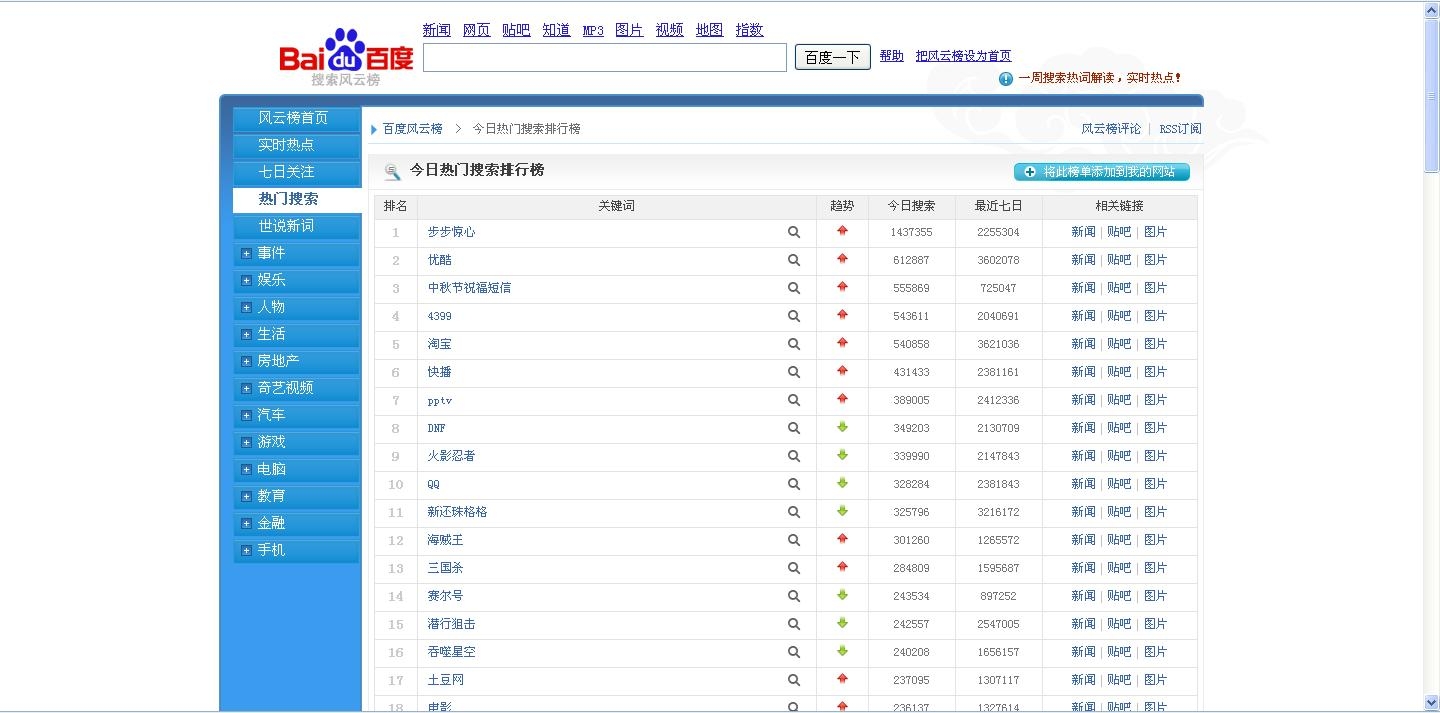The height and width of the screenshot is (713, 1440).
Task: Click the keyword 吞噬星空
Action: 452,652
